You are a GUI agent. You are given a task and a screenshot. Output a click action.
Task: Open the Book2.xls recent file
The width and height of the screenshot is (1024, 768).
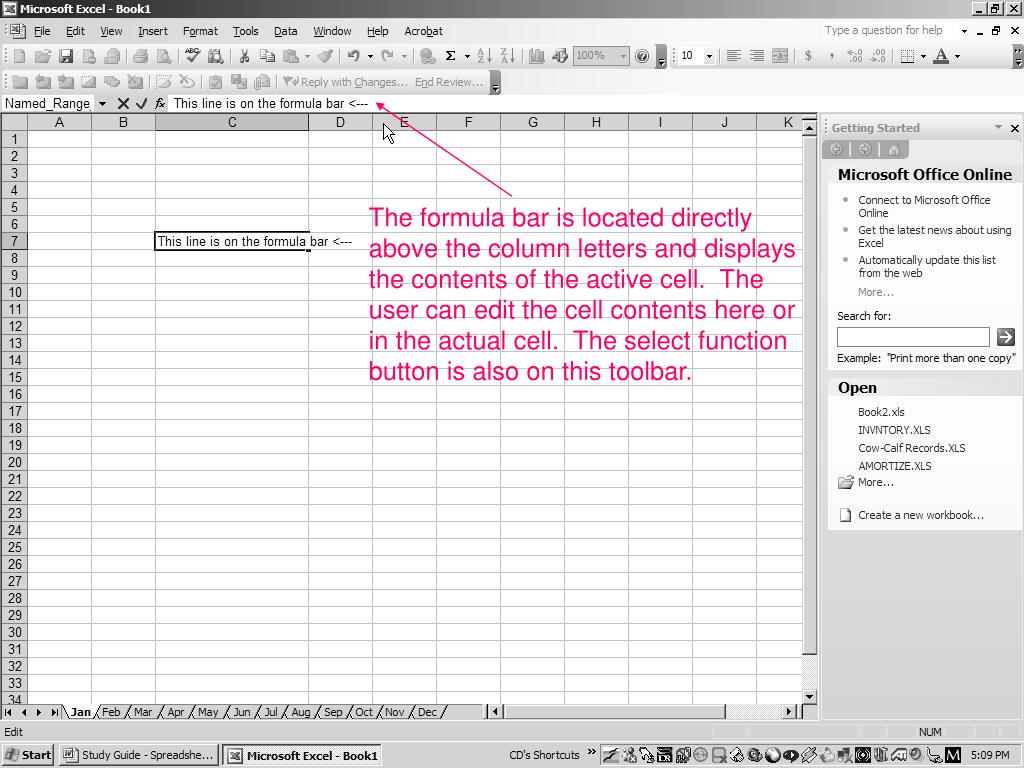click(x=881, y=412)
